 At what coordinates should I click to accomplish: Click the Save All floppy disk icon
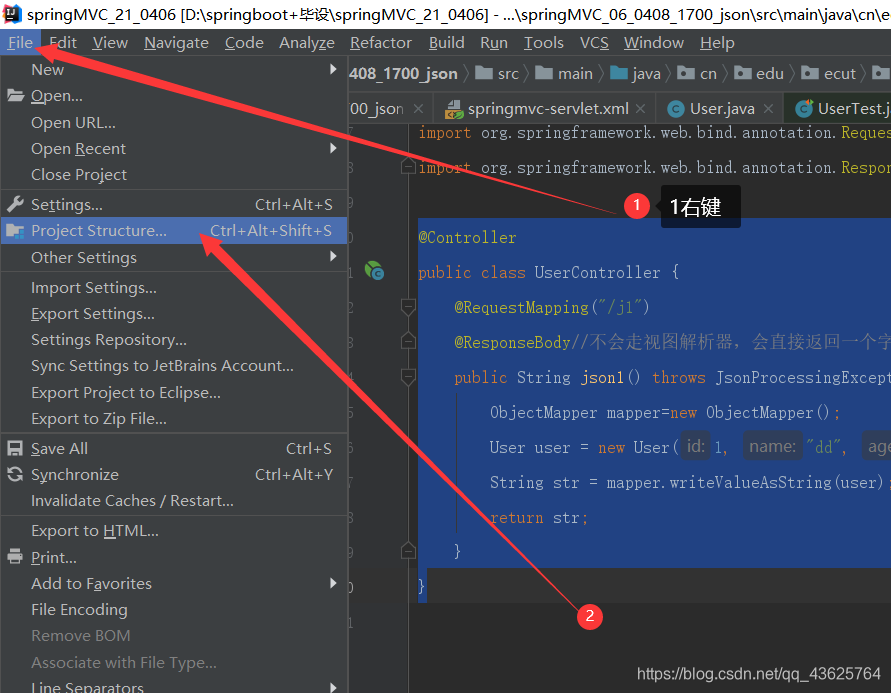pos(15,448)
